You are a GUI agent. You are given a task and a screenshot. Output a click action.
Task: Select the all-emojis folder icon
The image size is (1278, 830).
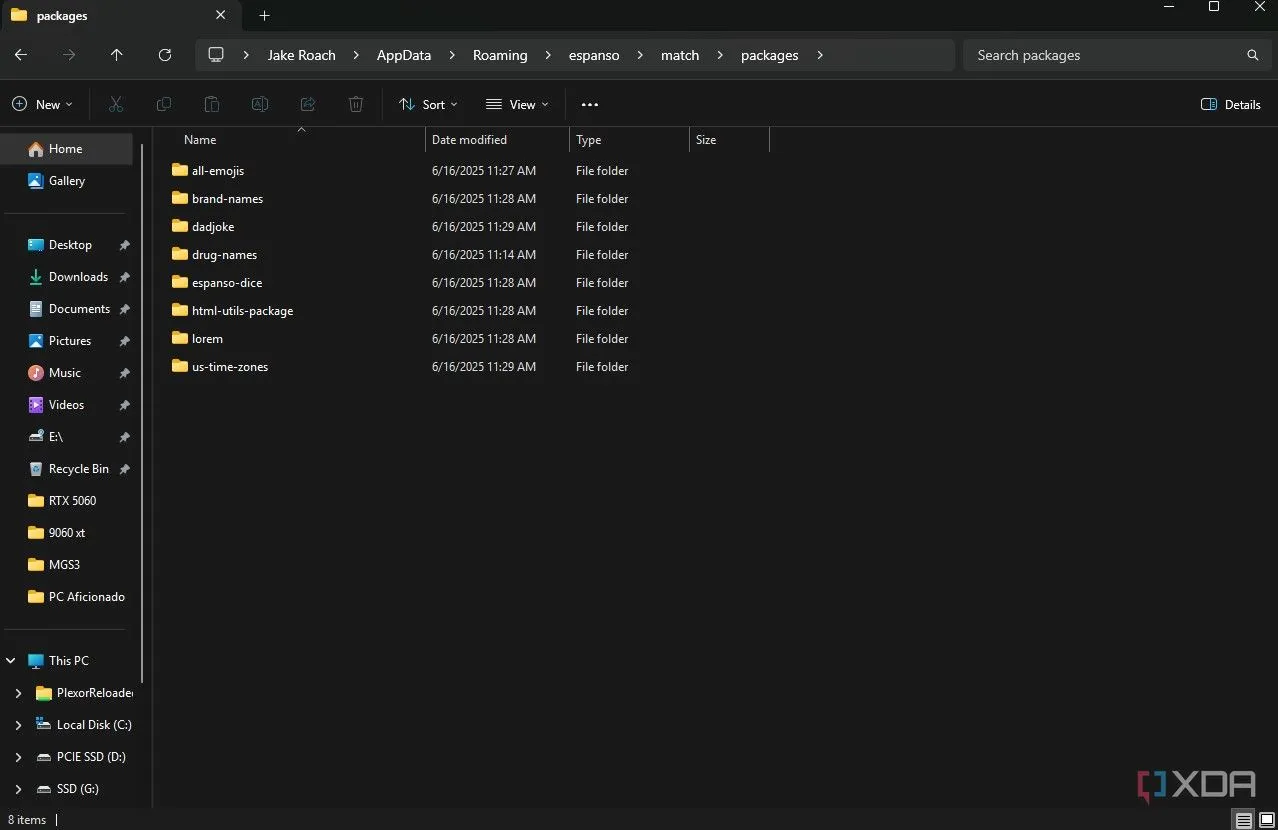pyautogui.click(x=180, y=170)
